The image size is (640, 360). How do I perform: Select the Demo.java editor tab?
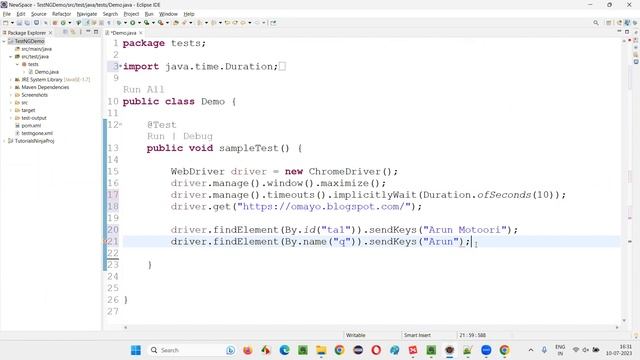point(124,33)
